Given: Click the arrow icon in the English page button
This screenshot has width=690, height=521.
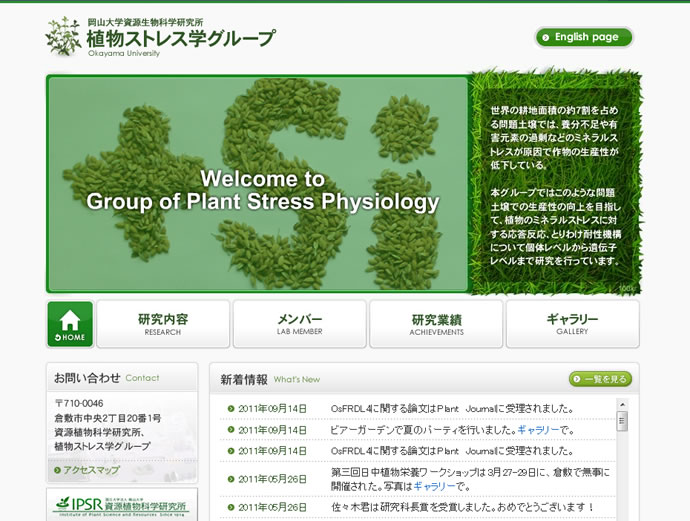Looking at the screenshot, I should pyautogui.click(x=546, y=38).
